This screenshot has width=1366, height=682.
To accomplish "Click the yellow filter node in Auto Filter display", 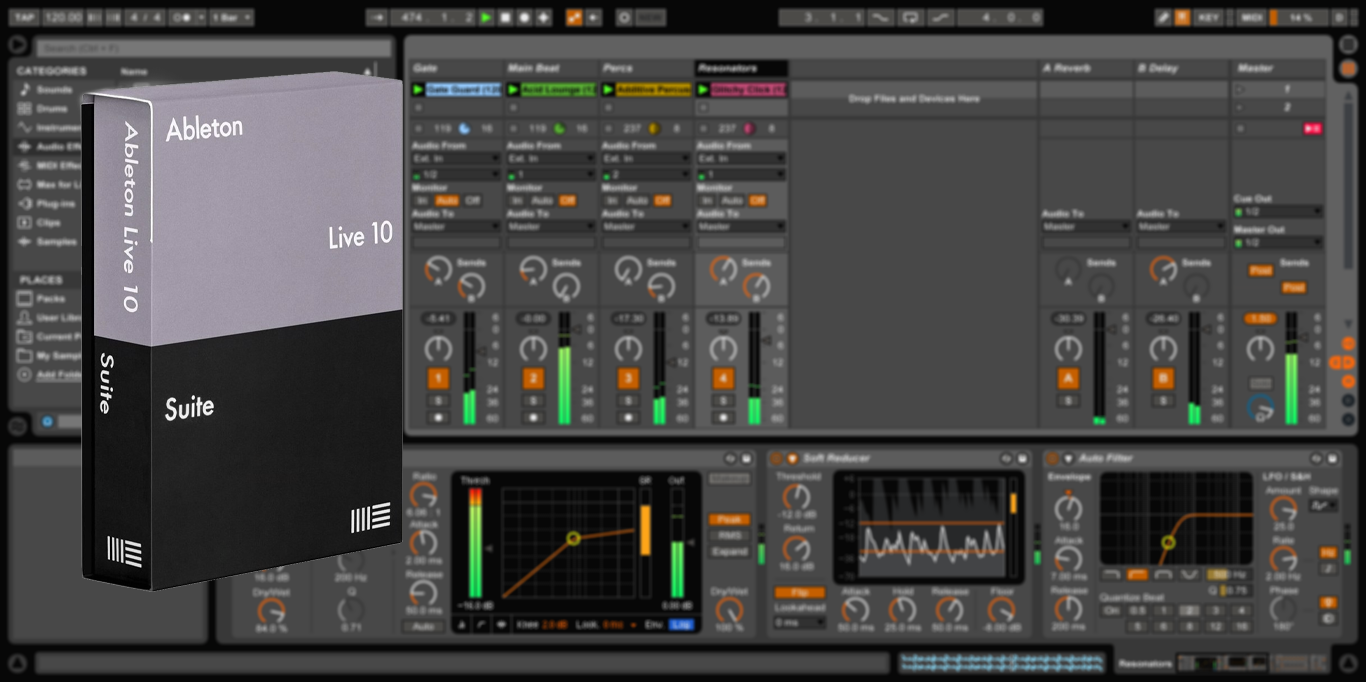I will point(1167,543).
